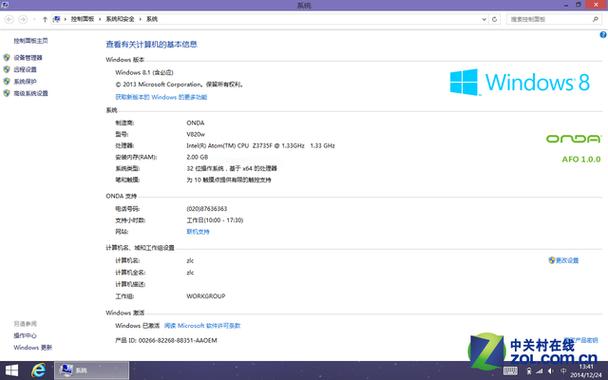This screenshot has height=380, width=608.
Task: Open Advanced system settings from sidebar
Action: coord(31,93)
